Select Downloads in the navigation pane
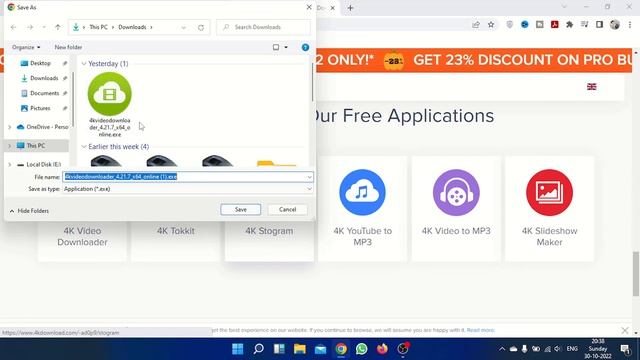 pos(44,78)
